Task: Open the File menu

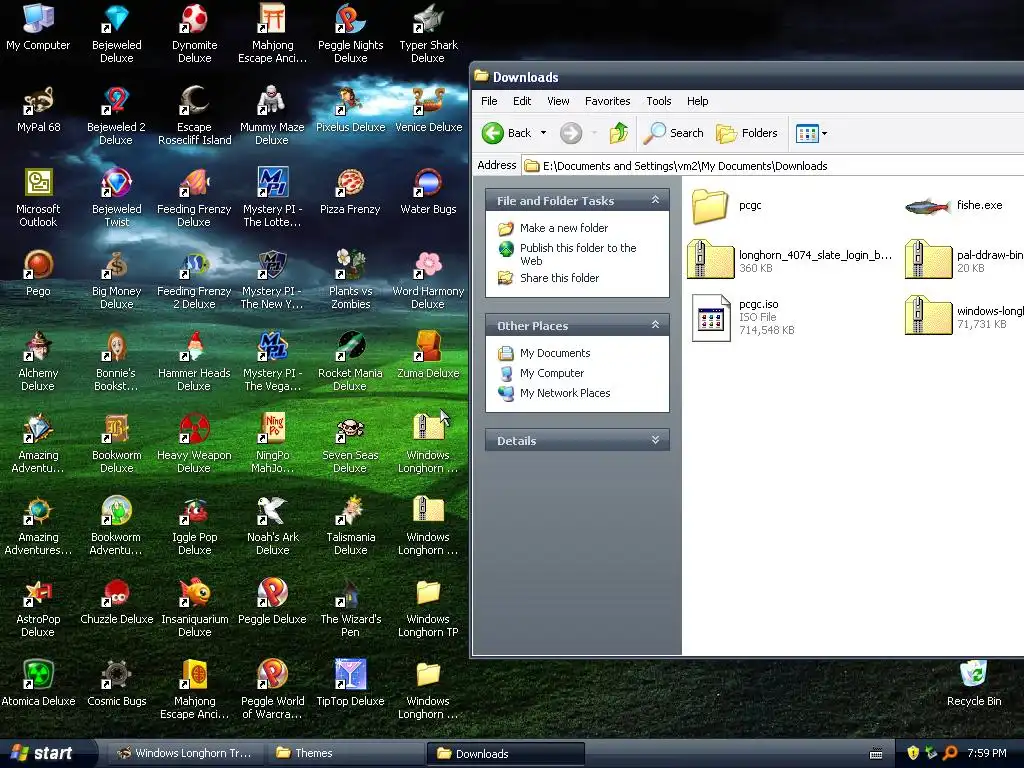Action: (489, 101)
